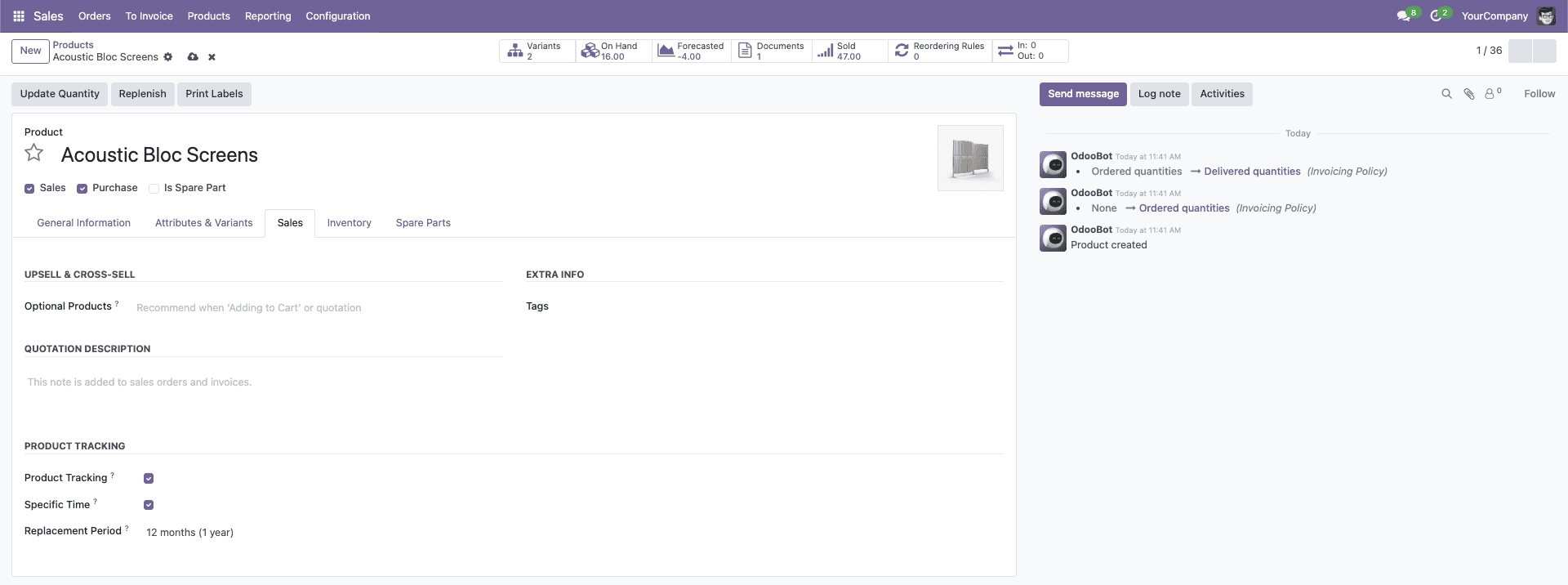This screenshot has height=585, width=1568.
Task: Open the Optional Products selection field
Action: pos(318,308)
